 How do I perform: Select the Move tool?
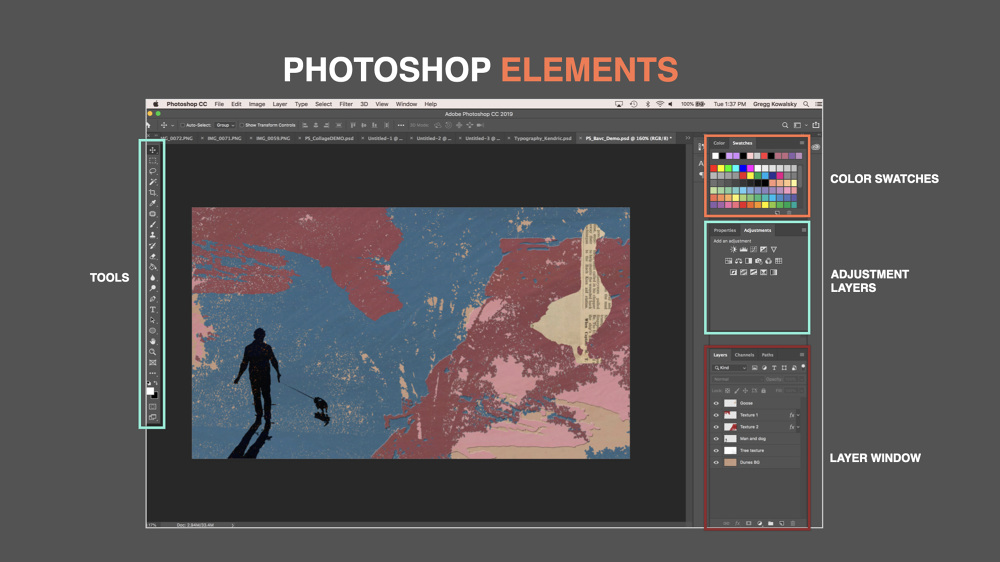coord(153,150)
